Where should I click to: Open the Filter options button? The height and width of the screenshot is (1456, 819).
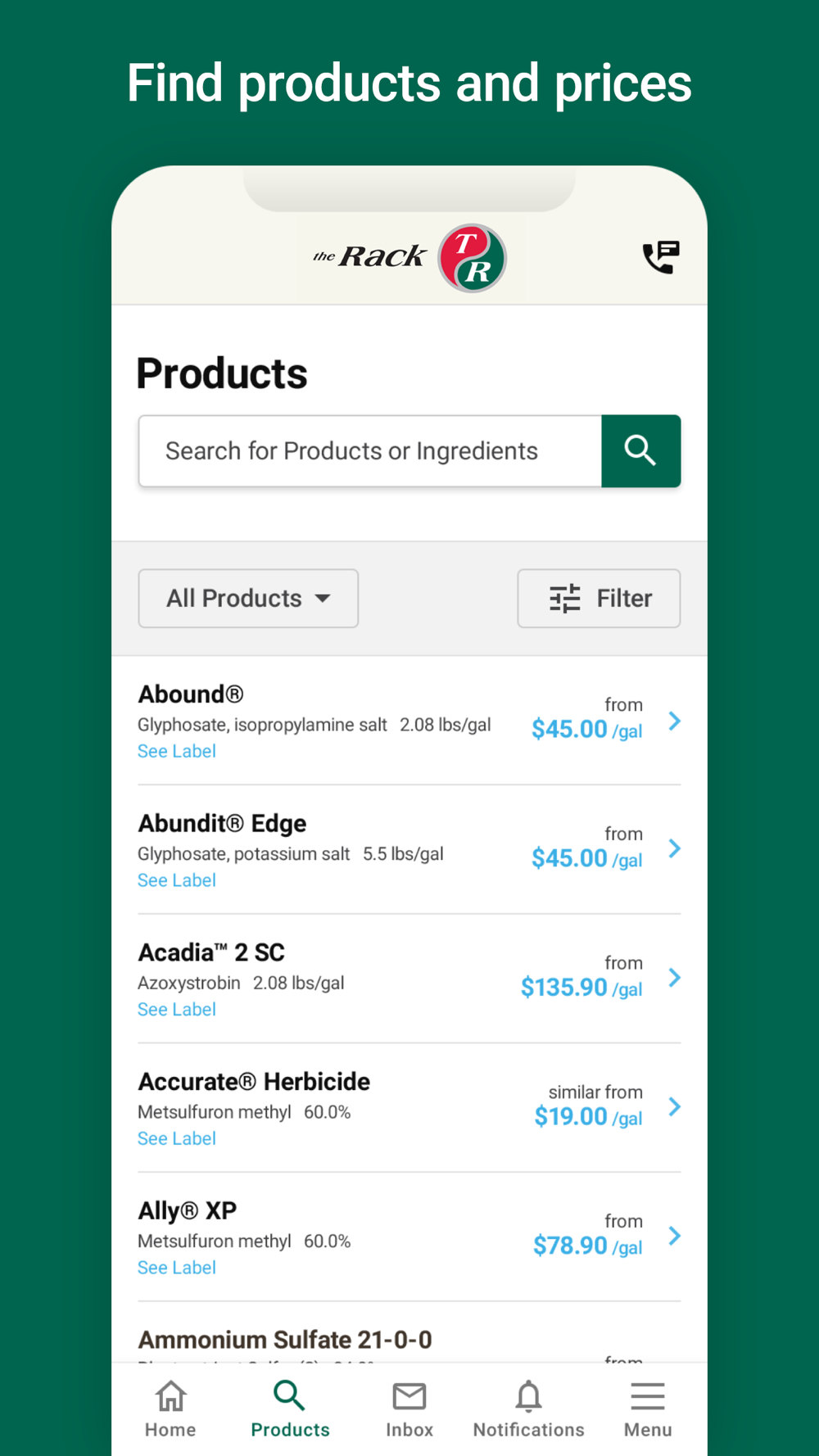click(x=599, y=599)
